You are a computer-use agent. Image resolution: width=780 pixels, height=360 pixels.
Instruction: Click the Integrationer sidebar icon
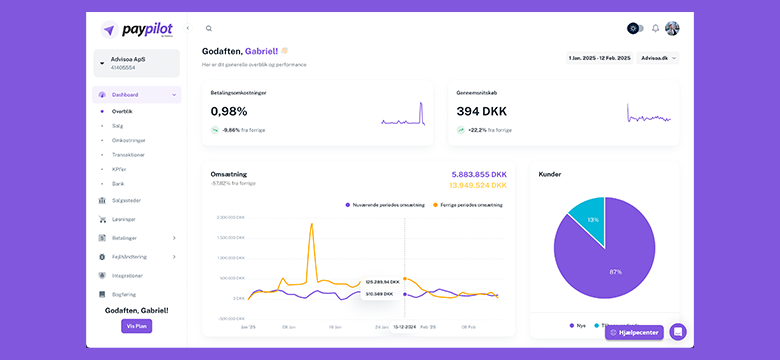point(102,275)
